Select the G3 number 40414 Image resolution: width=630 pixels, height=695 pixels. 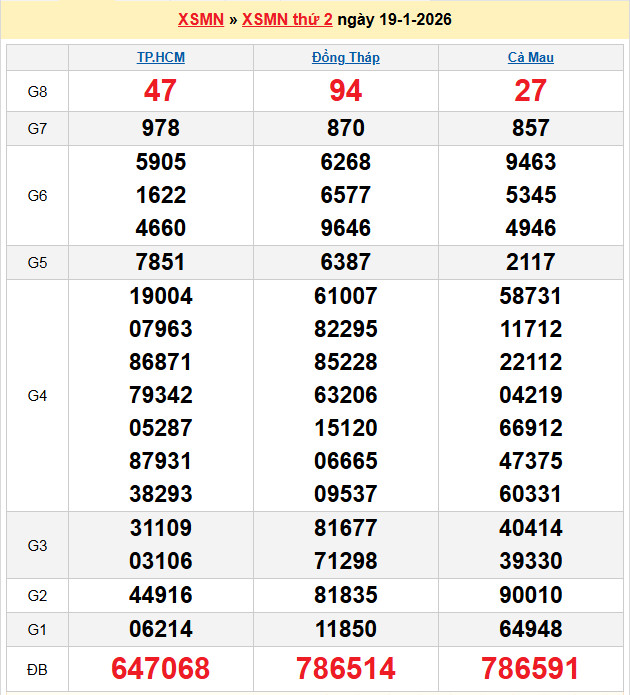coord(530,528)
